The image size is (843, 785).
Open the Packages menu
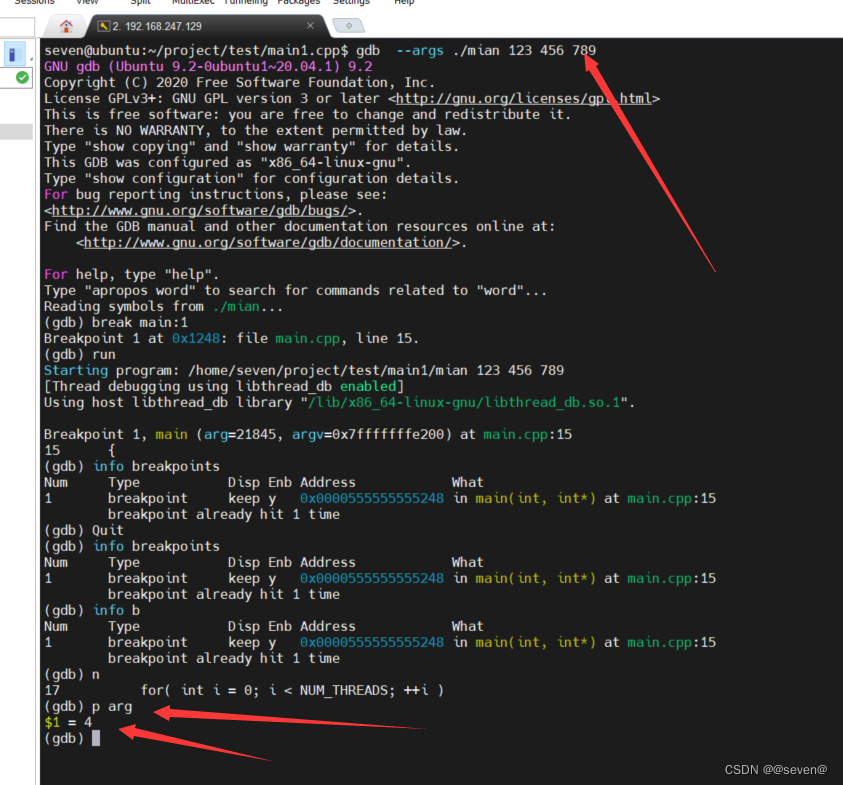[298, 3]
